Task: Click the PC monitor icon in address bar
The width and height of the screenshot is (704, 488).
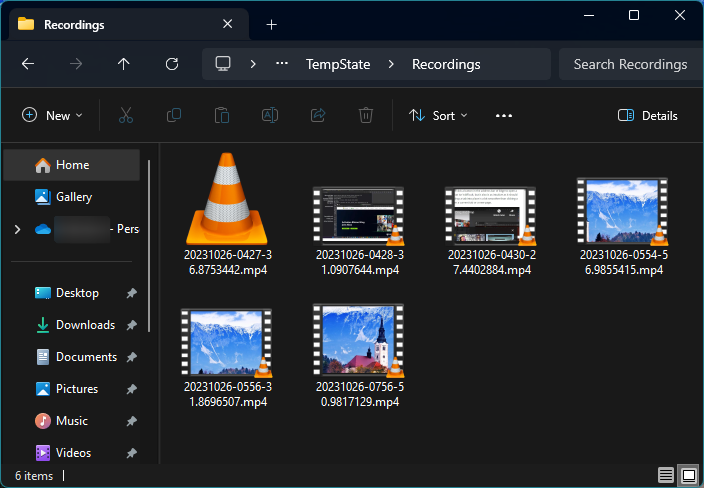Action: [223, 64]
